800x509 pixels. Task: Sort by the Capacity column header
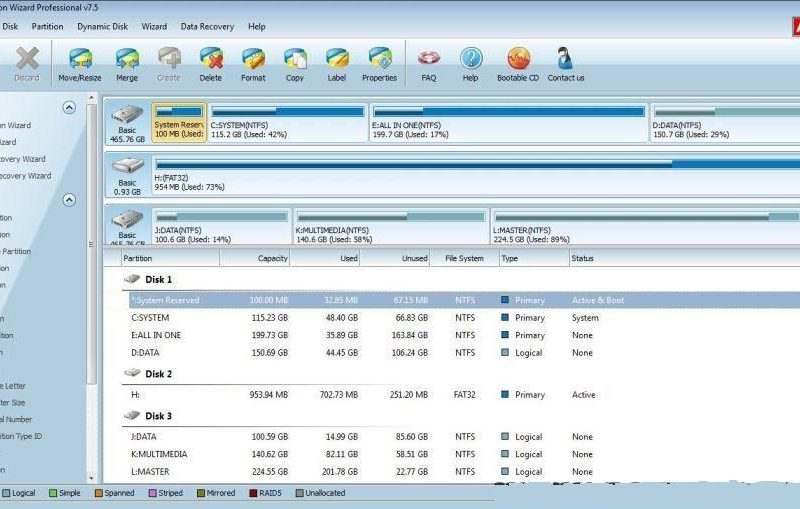(x=255, y=259)
